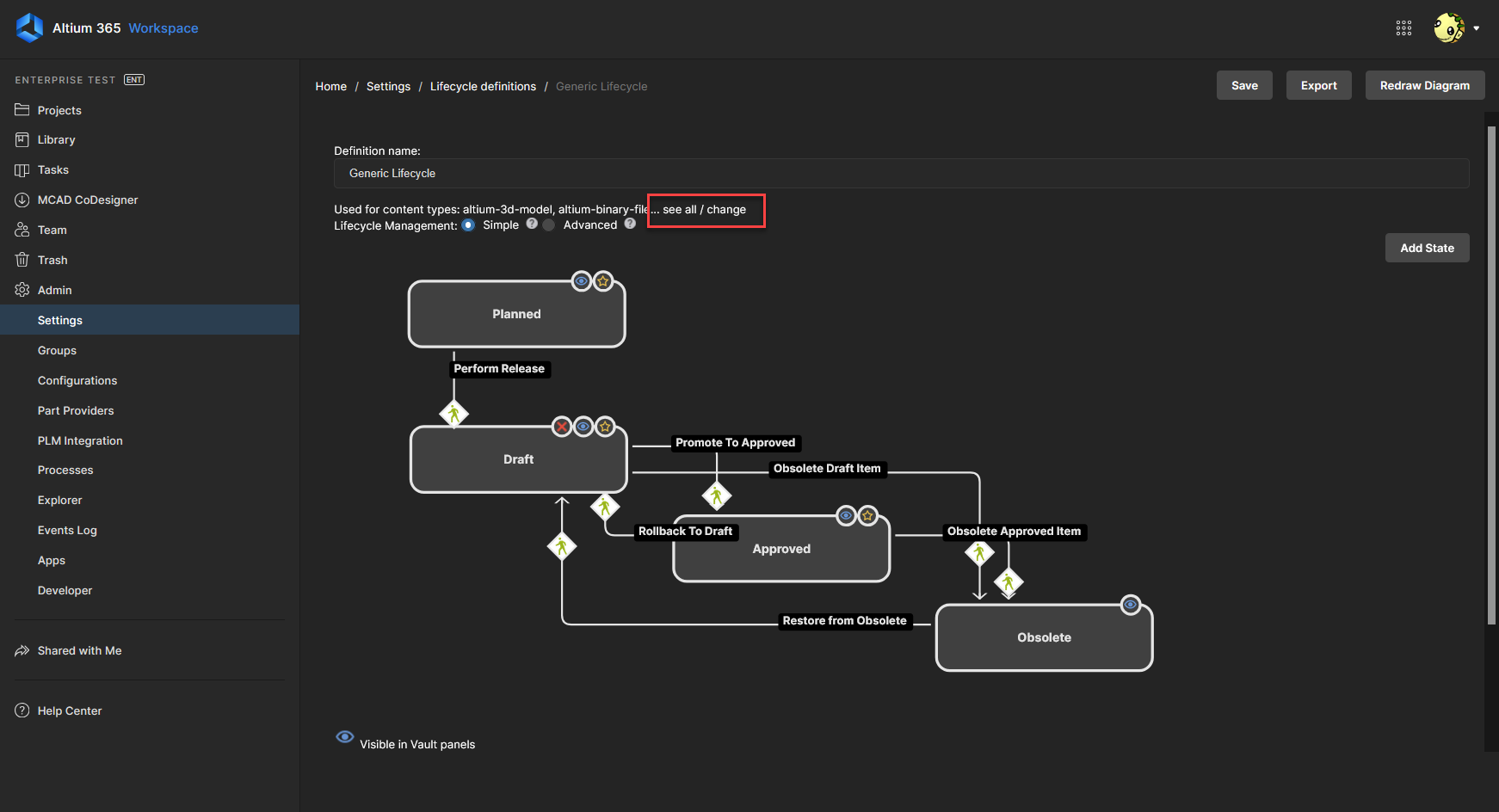This screenshot has height=812, width=1499.
Task: Select the Obsolete state box
Action: pos(1044,637)
